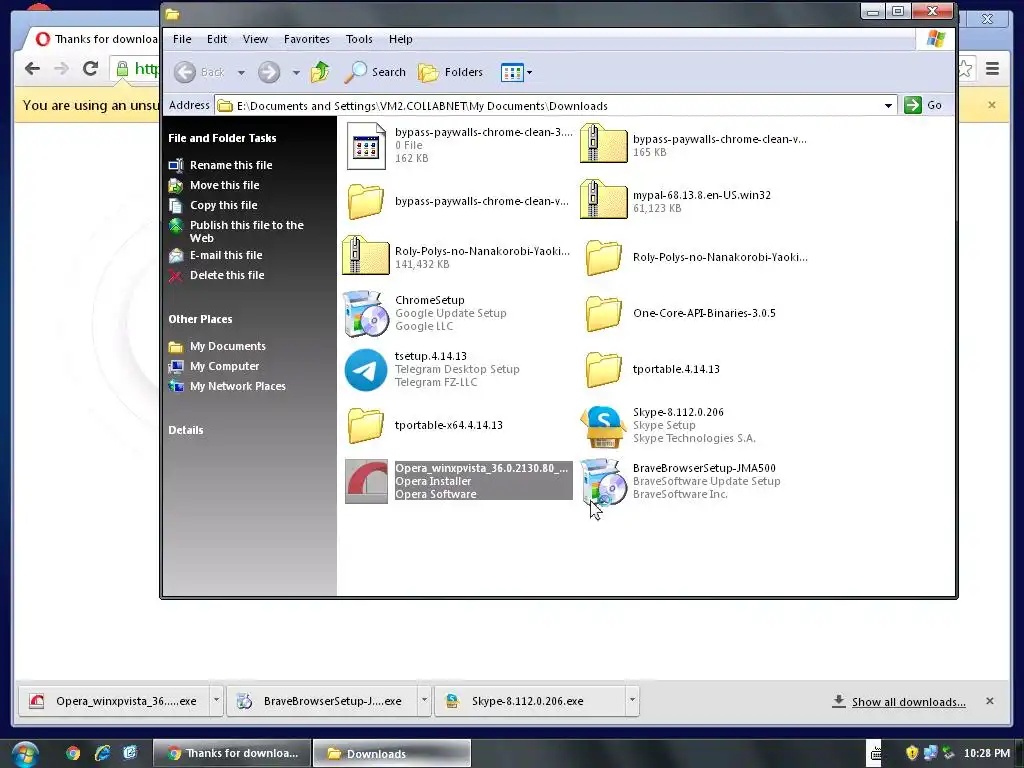The height and width of the screenshot is (768, 1024).
Task: Open the Search pane in Explorer
Action: [x=375, y=72]
